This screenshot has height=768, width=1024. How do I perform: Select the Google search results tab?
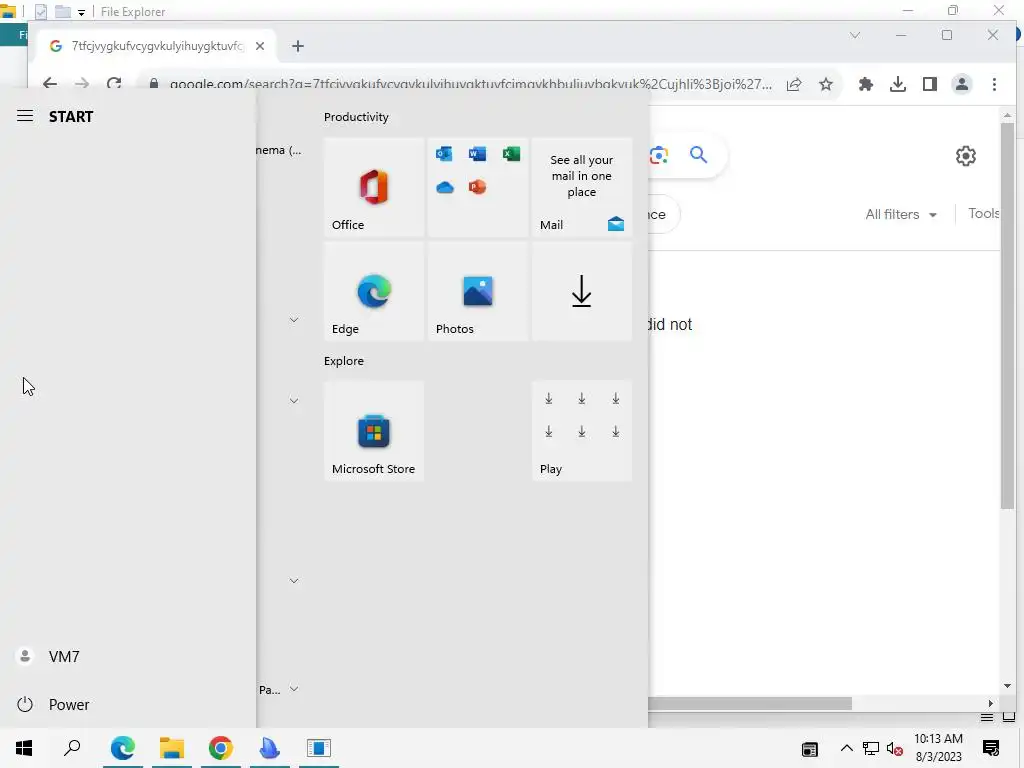tap(157, 46)
